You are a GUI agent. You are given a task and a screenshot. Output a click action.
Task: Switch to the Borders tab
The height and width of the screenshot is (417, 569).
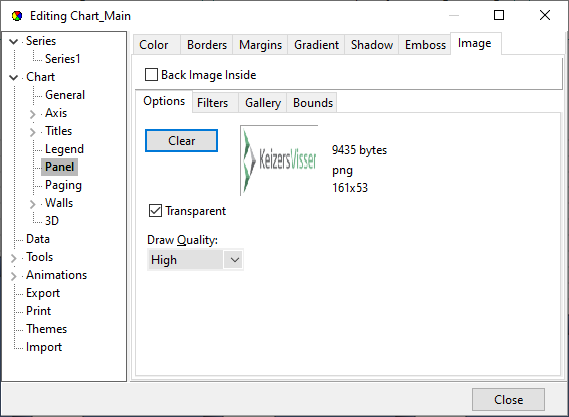tap(207, 45)
